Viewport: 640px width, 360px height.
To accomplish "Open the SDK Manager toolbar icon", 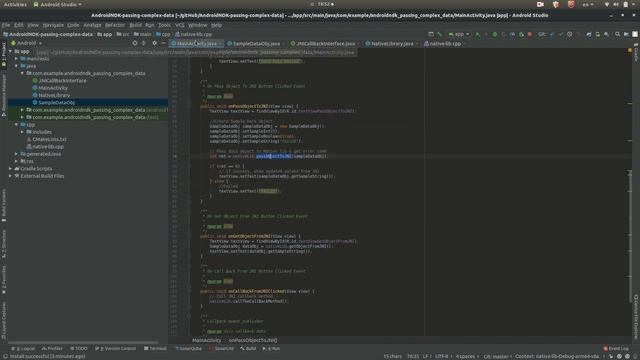I will point(606,35).
